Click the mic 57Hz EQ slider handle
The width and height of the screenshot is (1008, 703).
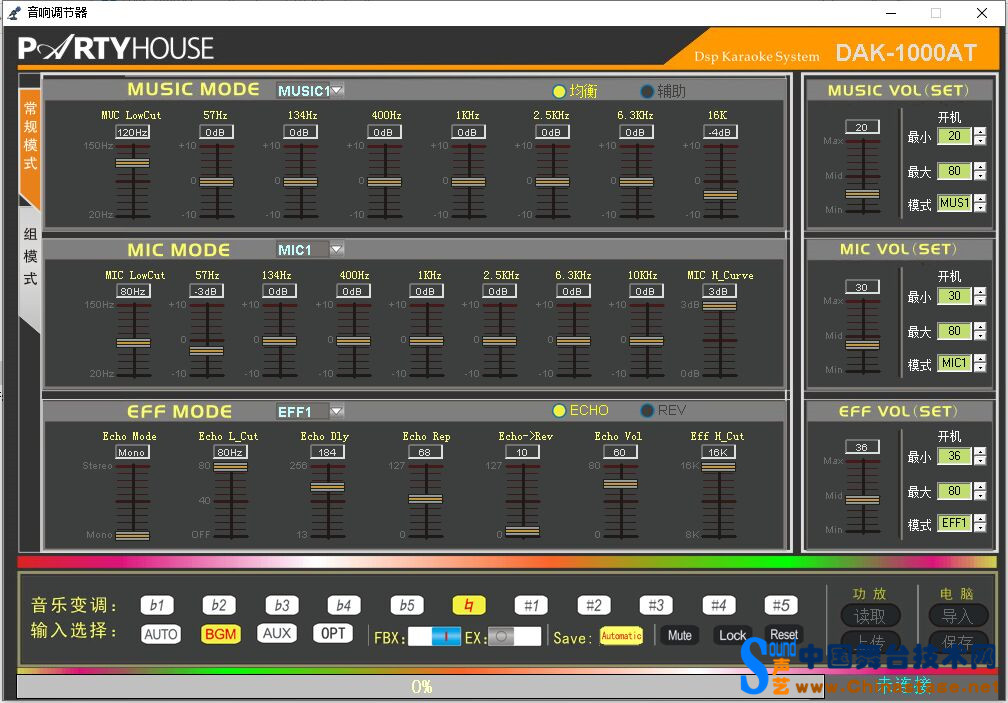[x=206, y=351]
